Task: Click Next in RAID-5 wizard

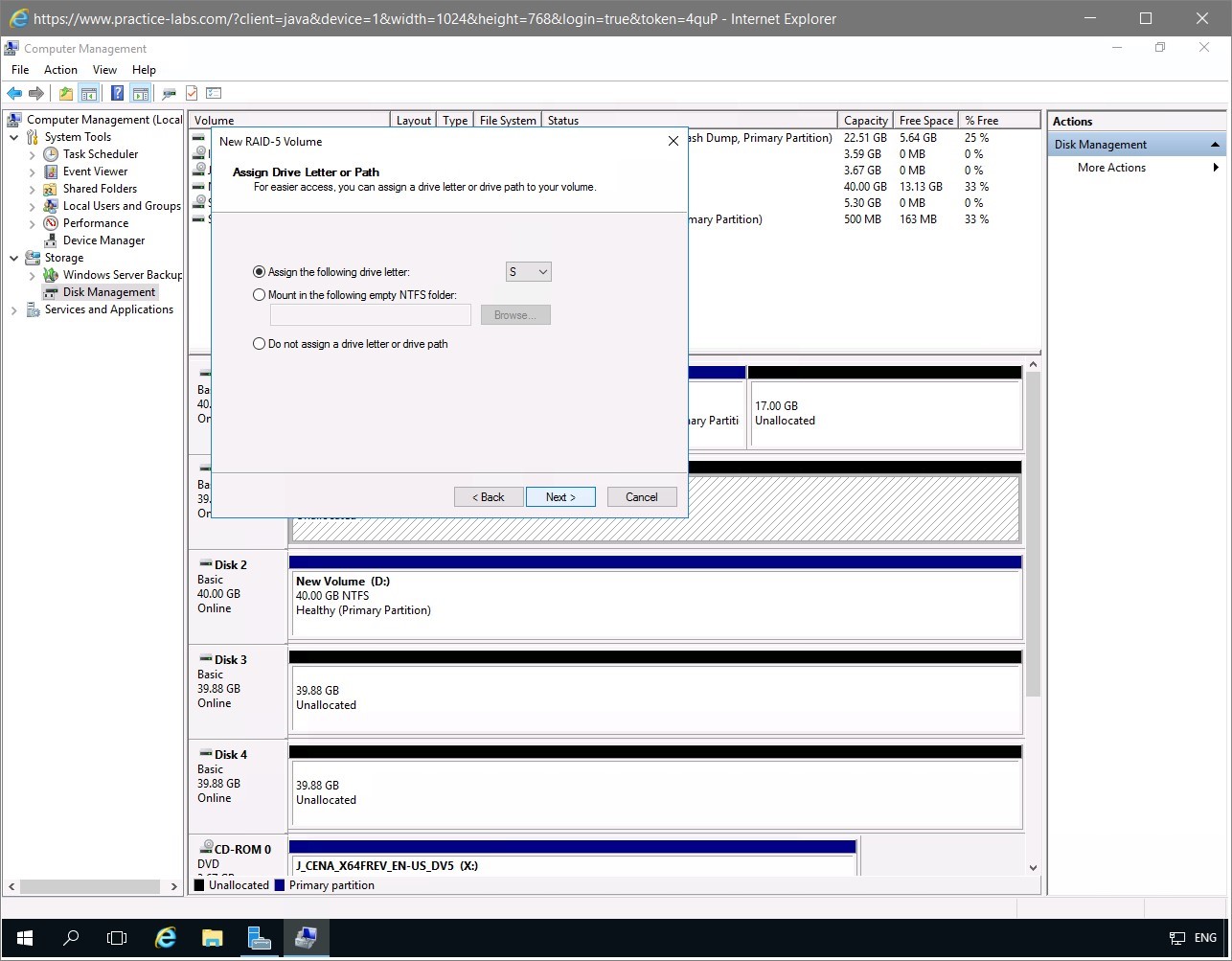Action: pyautogui.click(x=560, y=497)
